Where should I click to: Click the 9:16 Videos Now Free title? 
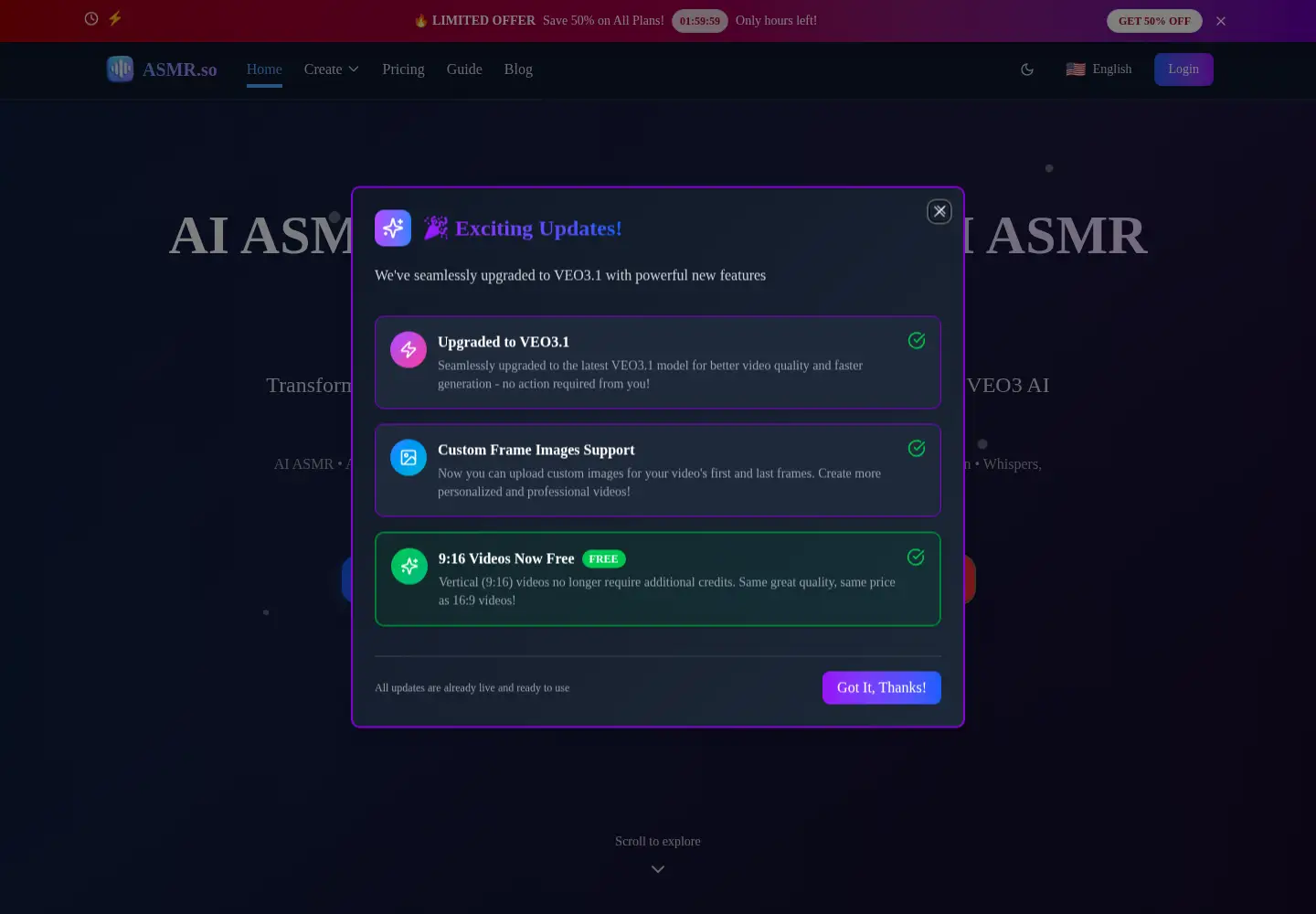tap(506, 558)
